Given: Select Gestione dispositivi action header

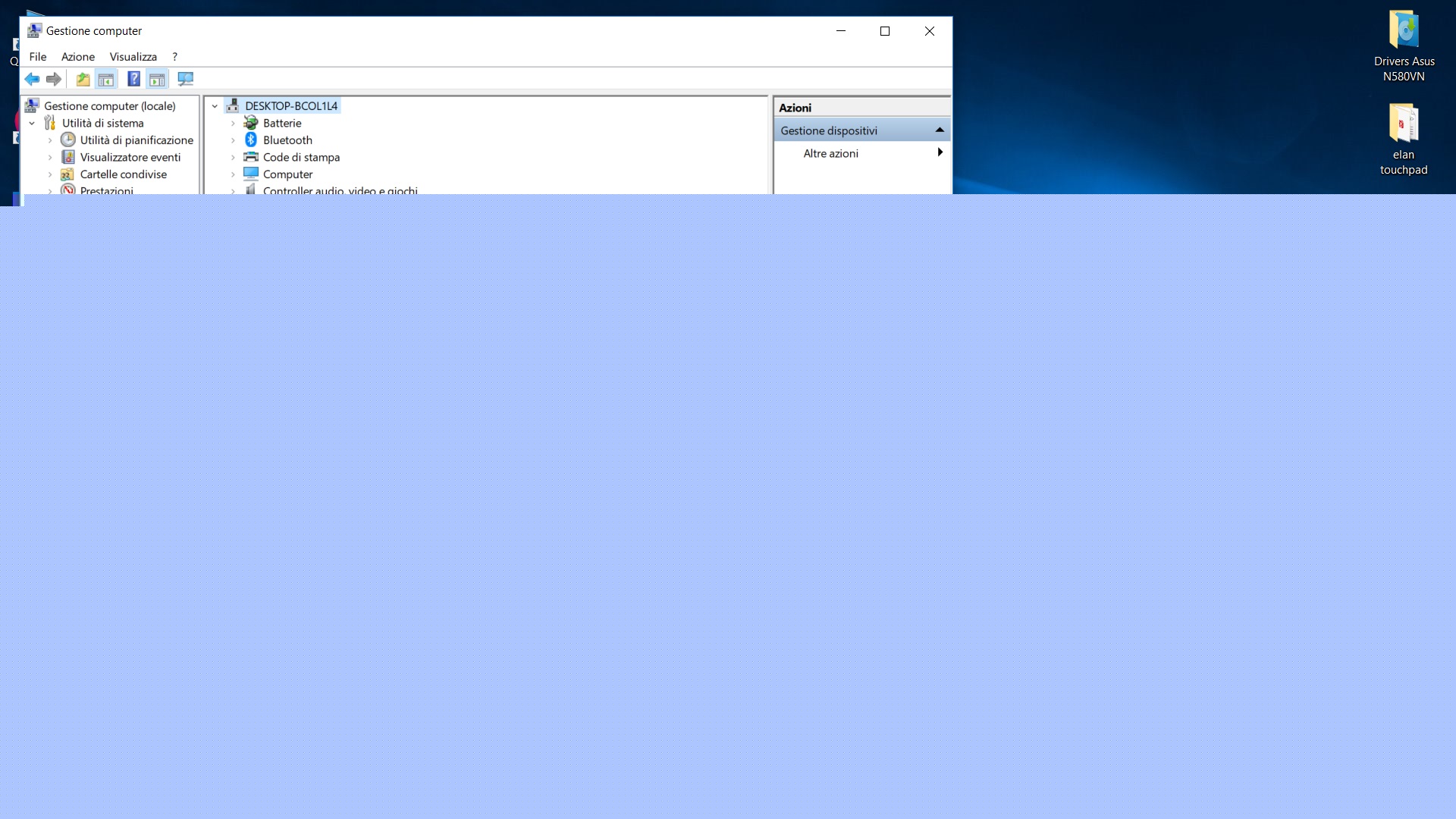Looking at the screenshot, I should [862, 130].
